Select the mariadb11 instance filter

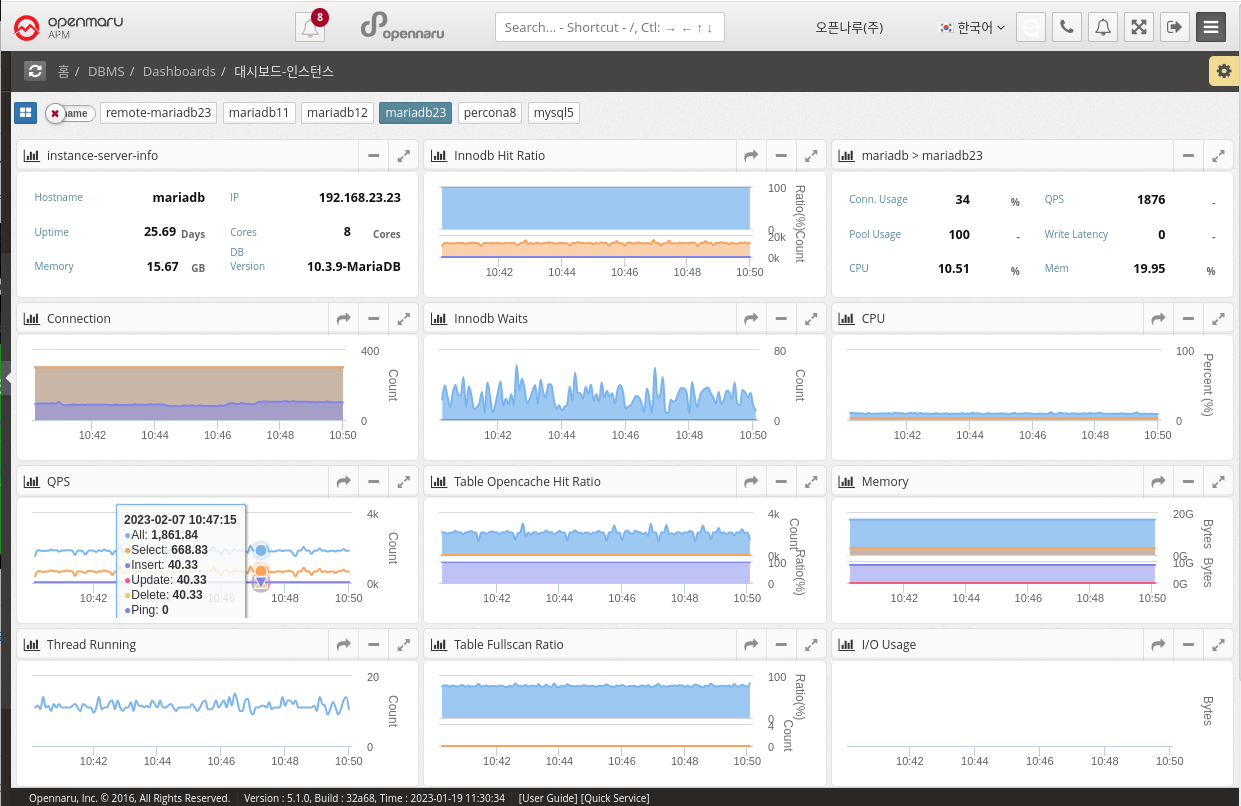click(259, 113)
